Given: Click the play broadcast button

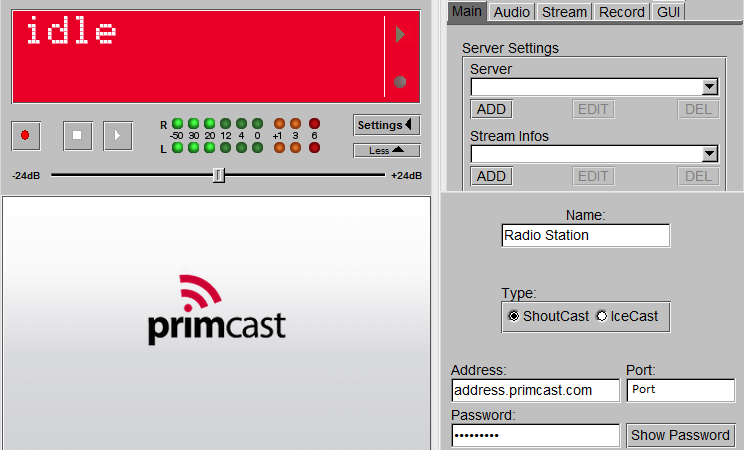Looking at the screenshot, I should point(118,136).
